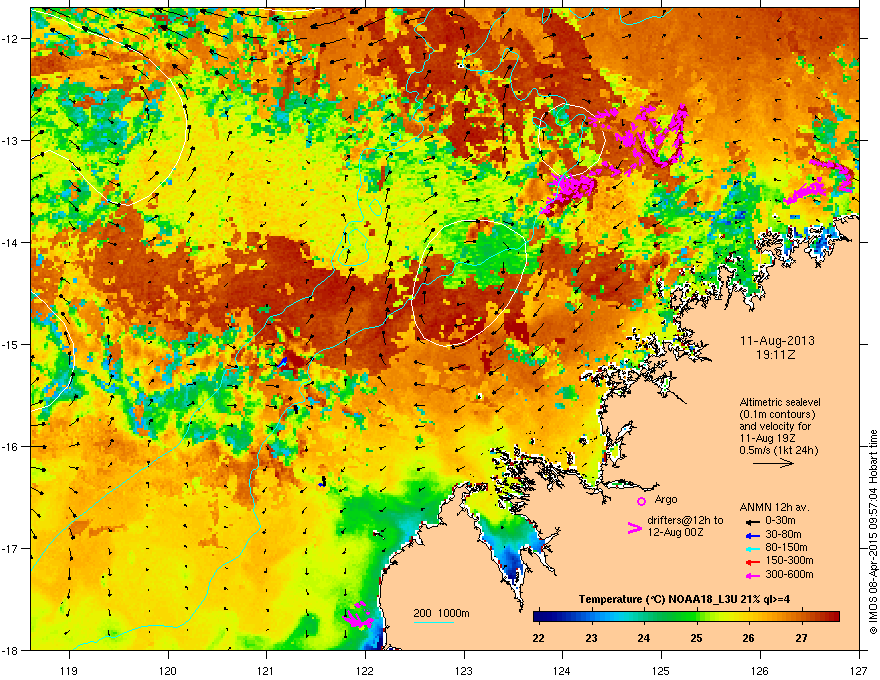Select the black 0-30m arrow in legend
Viewport: 880px width, 680px height.
[x=753, y=521]
